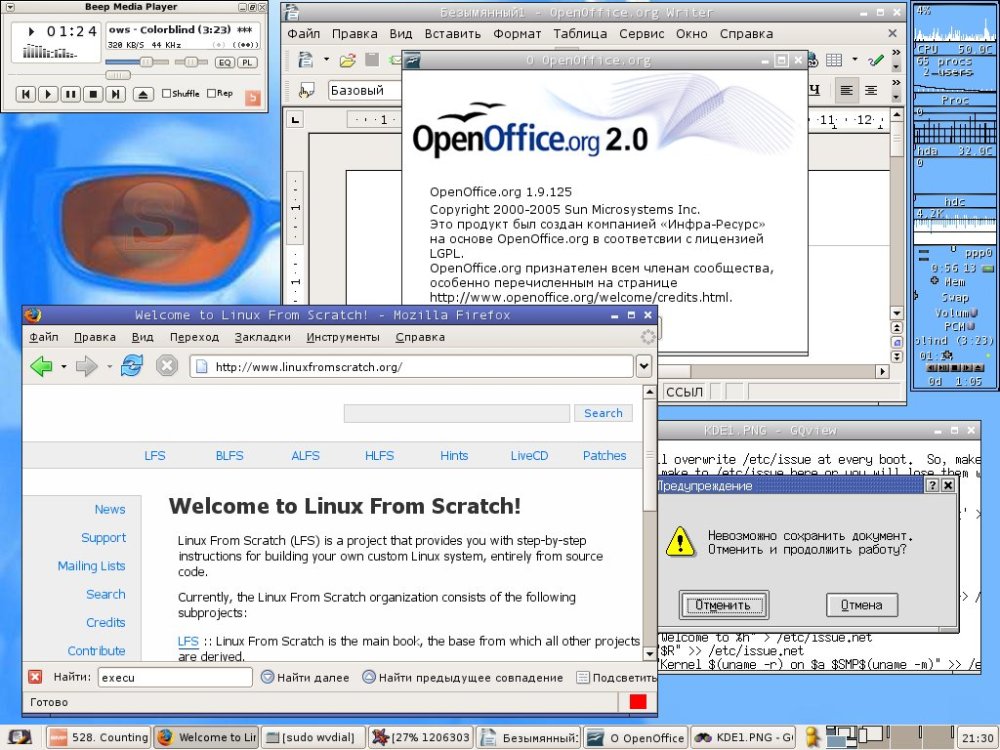Switch to the sudo wvdial taskbar item
This screenshot has height=750, width=1000.
[x=313, y=737]
